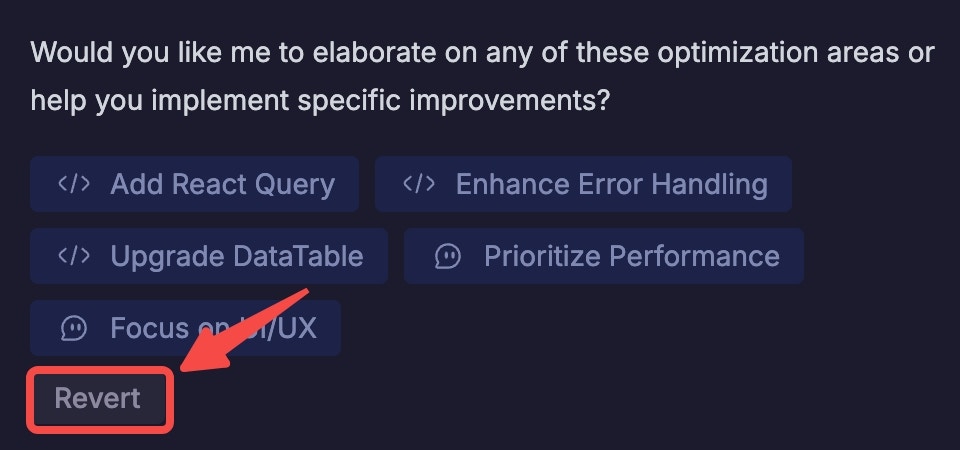This screenshot has width=960, height=450.
Task: Click the chat bubble icon on Prioritize Performance
Action: (x=448, y=257)
